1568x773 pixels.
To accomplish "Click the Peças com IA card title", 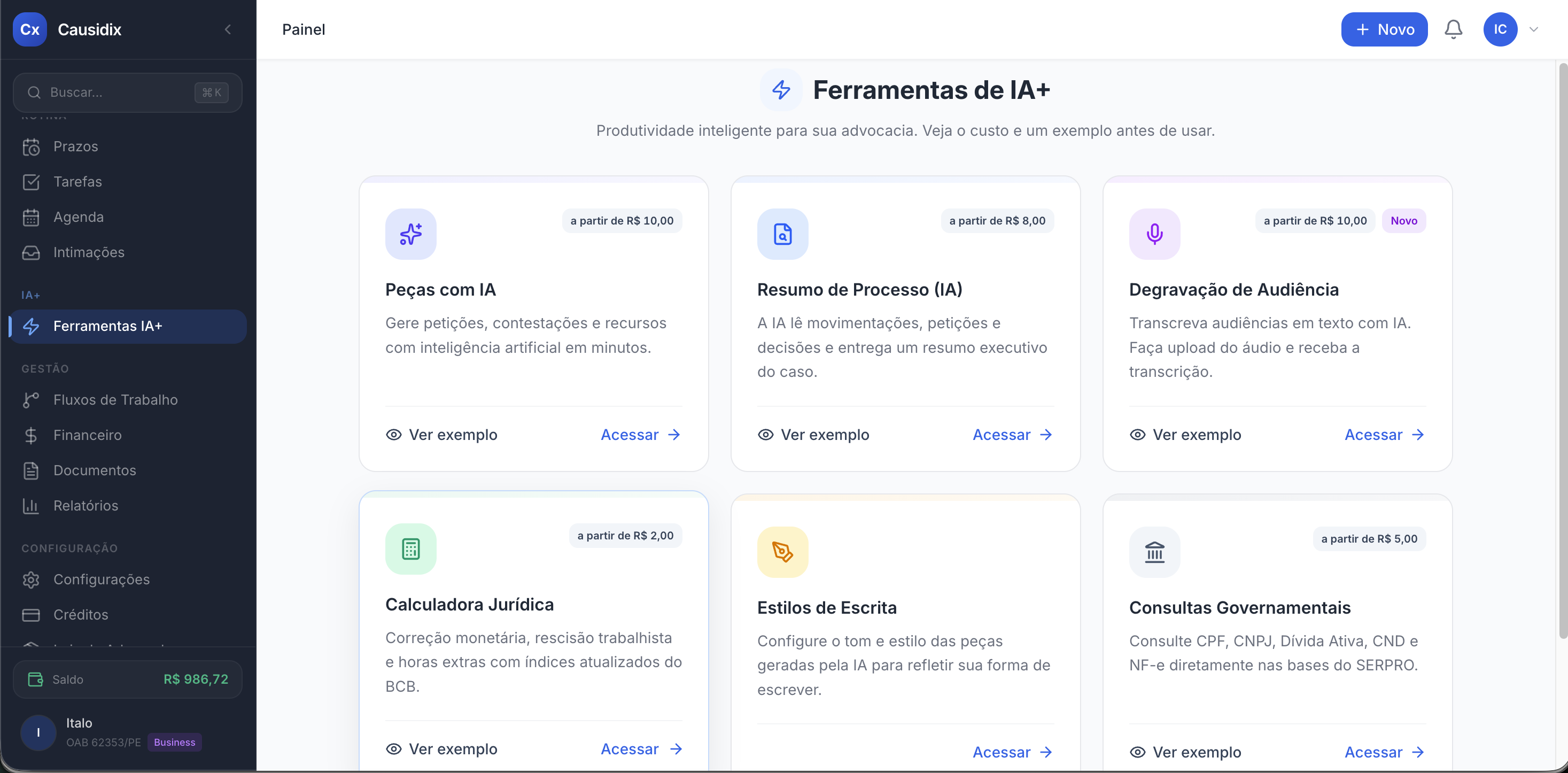I will click(x=441, y=290).
